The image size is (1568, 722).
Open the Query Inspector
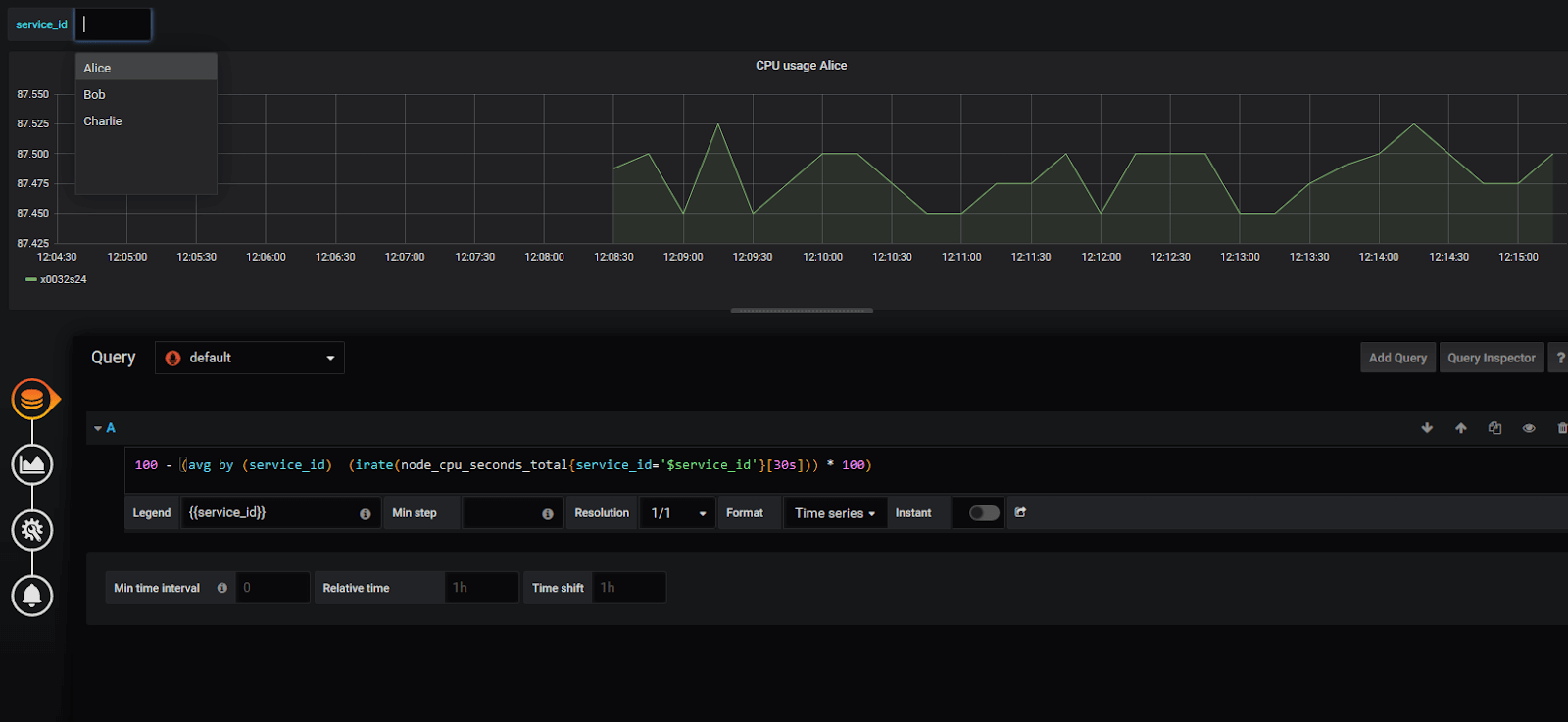(1491, 358)
